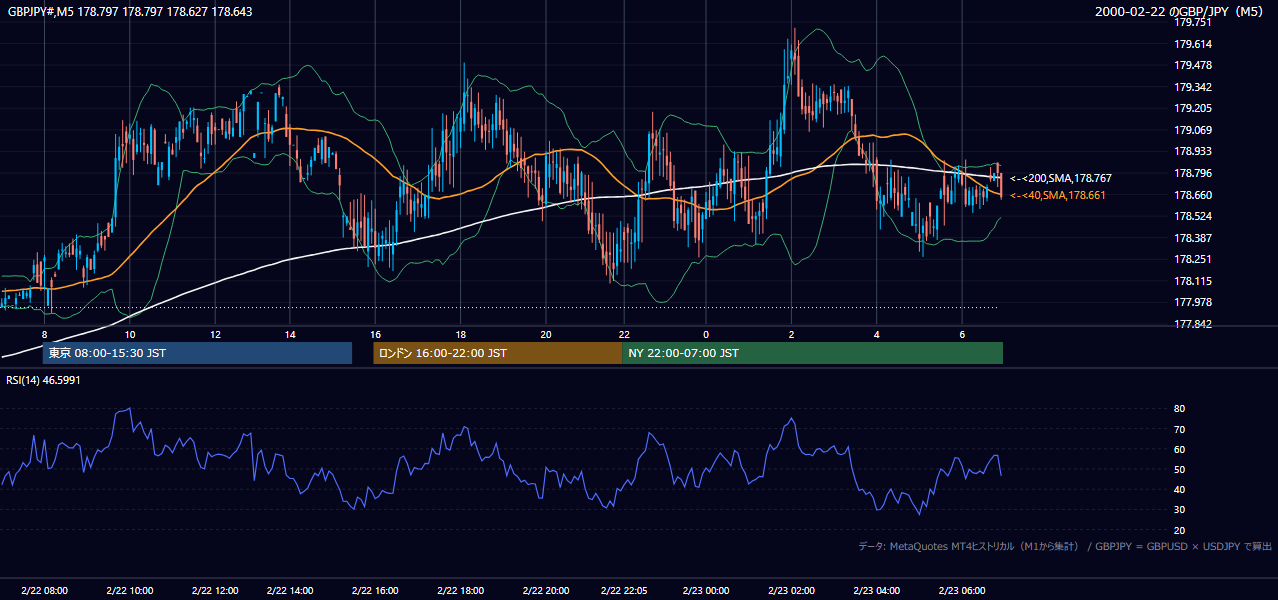Click RSI scale value 40
The image size is (1278, 600).
click(1180, 489)
